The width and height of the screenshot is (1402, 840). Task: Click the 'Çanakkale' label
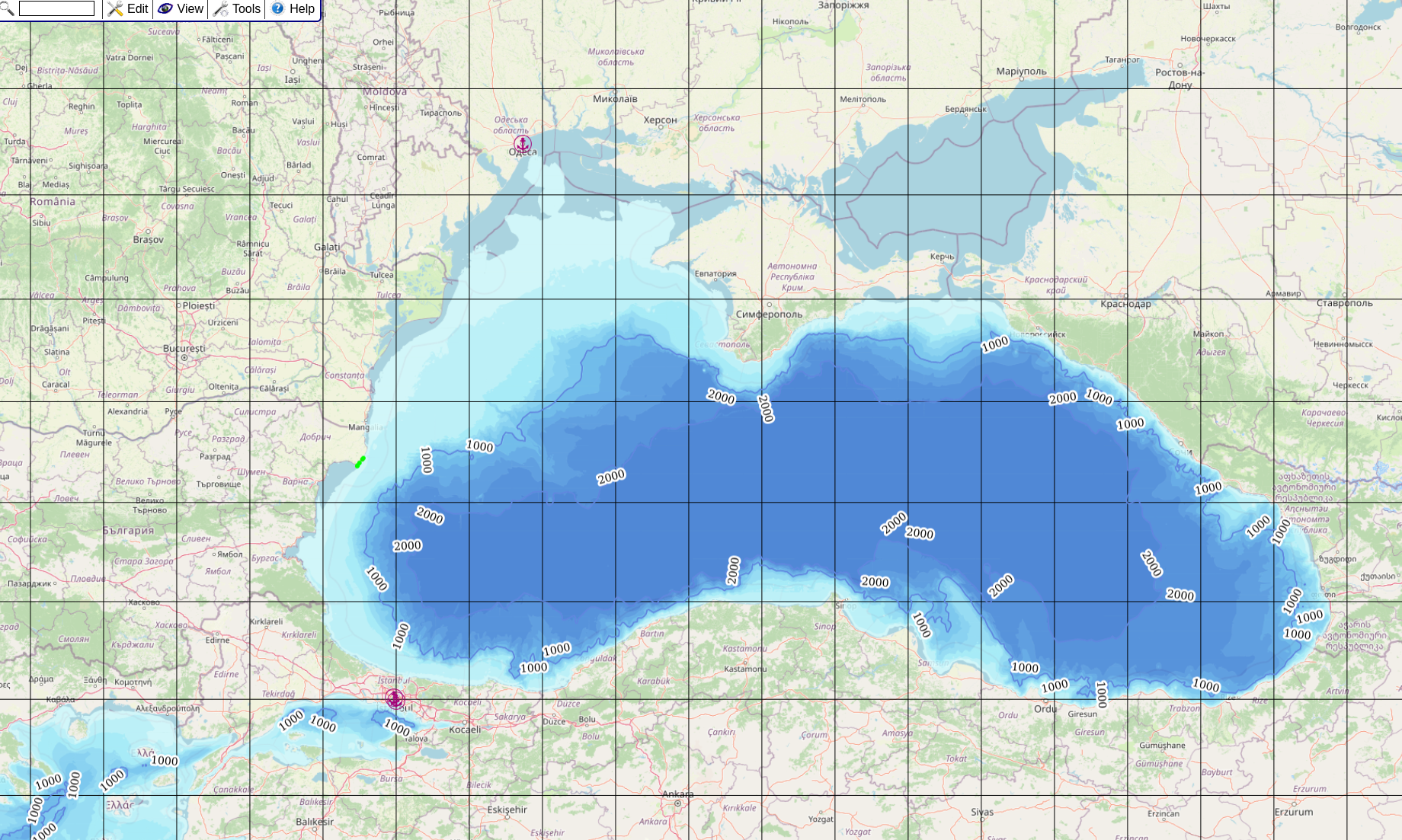(x=234, y=790)
